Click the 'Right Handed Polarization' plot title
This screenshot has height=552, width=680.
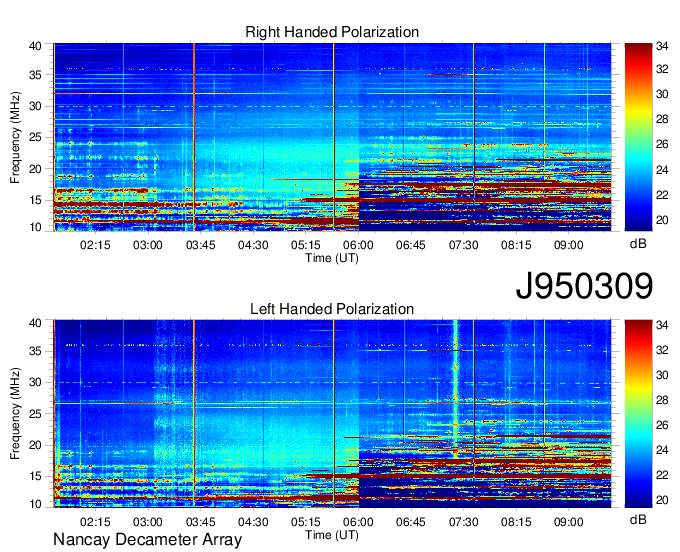(332, 32)
